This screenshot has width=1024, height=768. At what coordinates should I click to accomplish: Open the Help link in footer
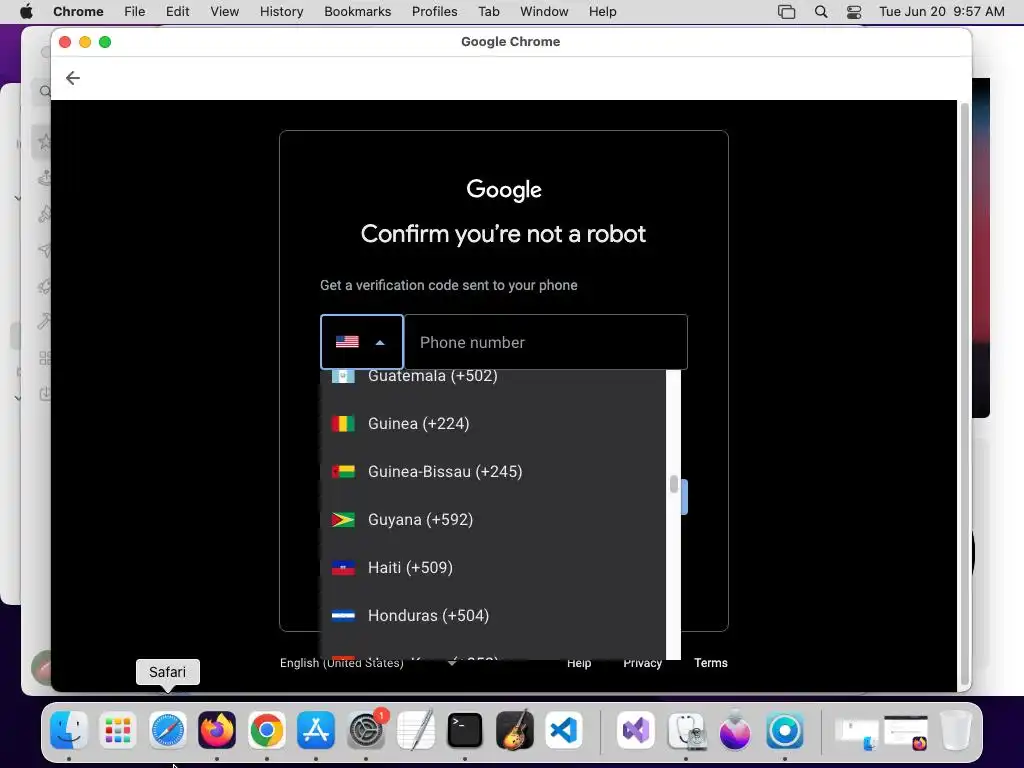point(579,663)
